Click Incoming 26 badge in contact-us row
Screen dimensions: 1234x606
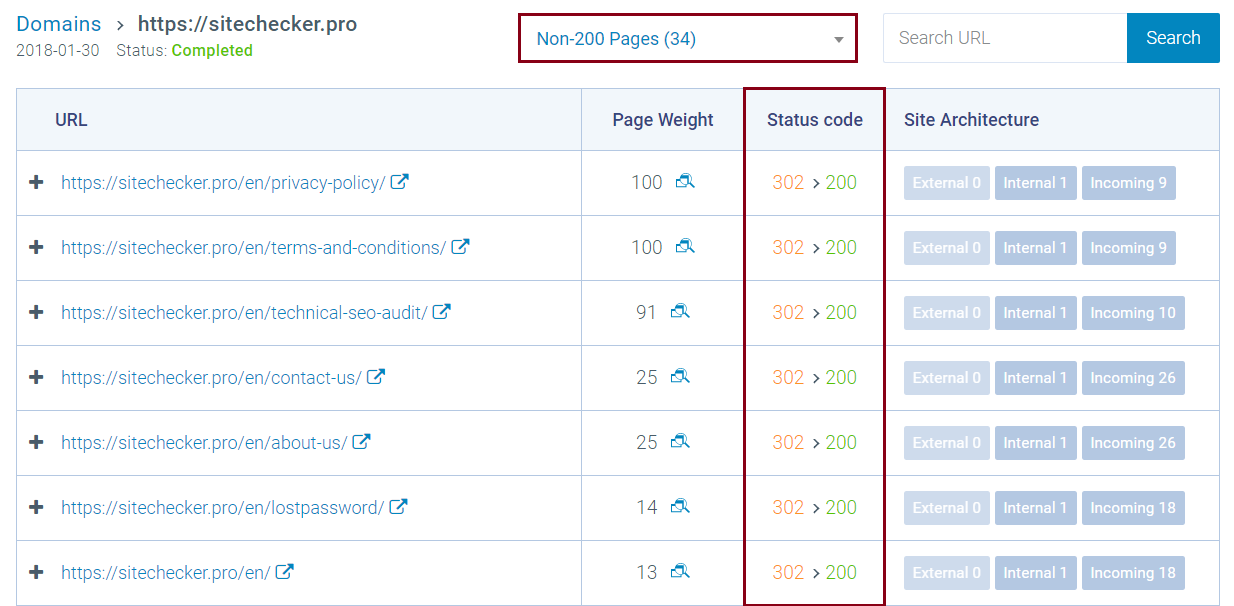tap(1133, 378)
